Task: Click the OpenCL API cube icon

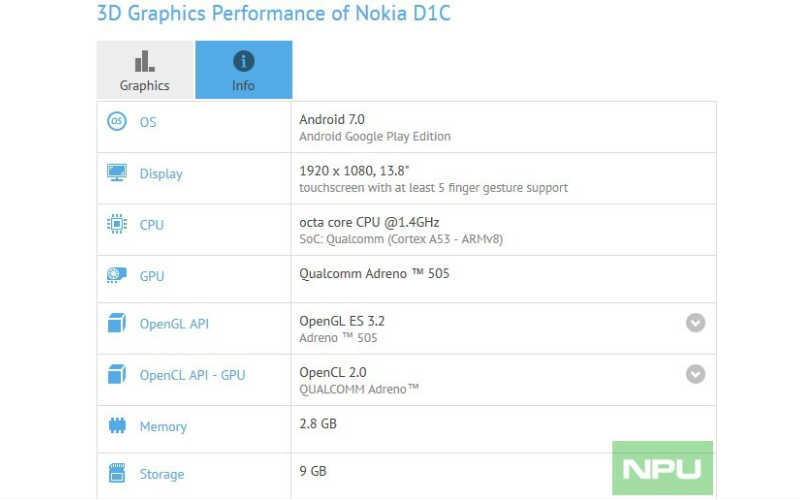Action: coord(117,374)
